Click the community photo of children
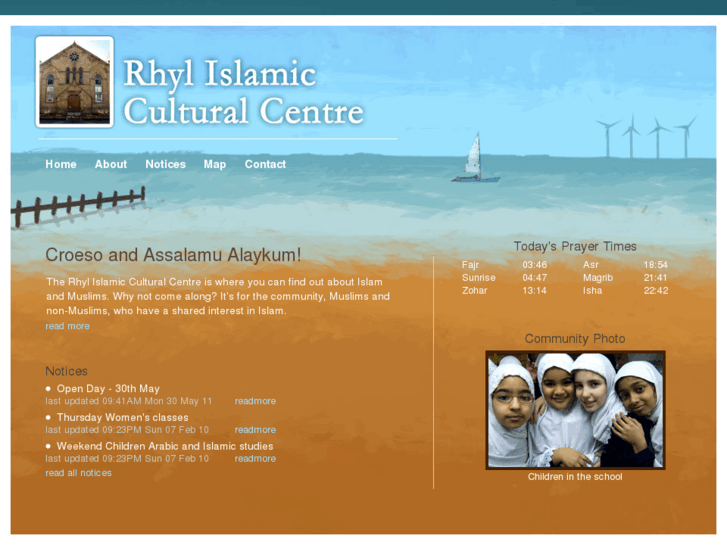Screen dimensions: 727x545 pyautogui.click(x=575, y=410)
